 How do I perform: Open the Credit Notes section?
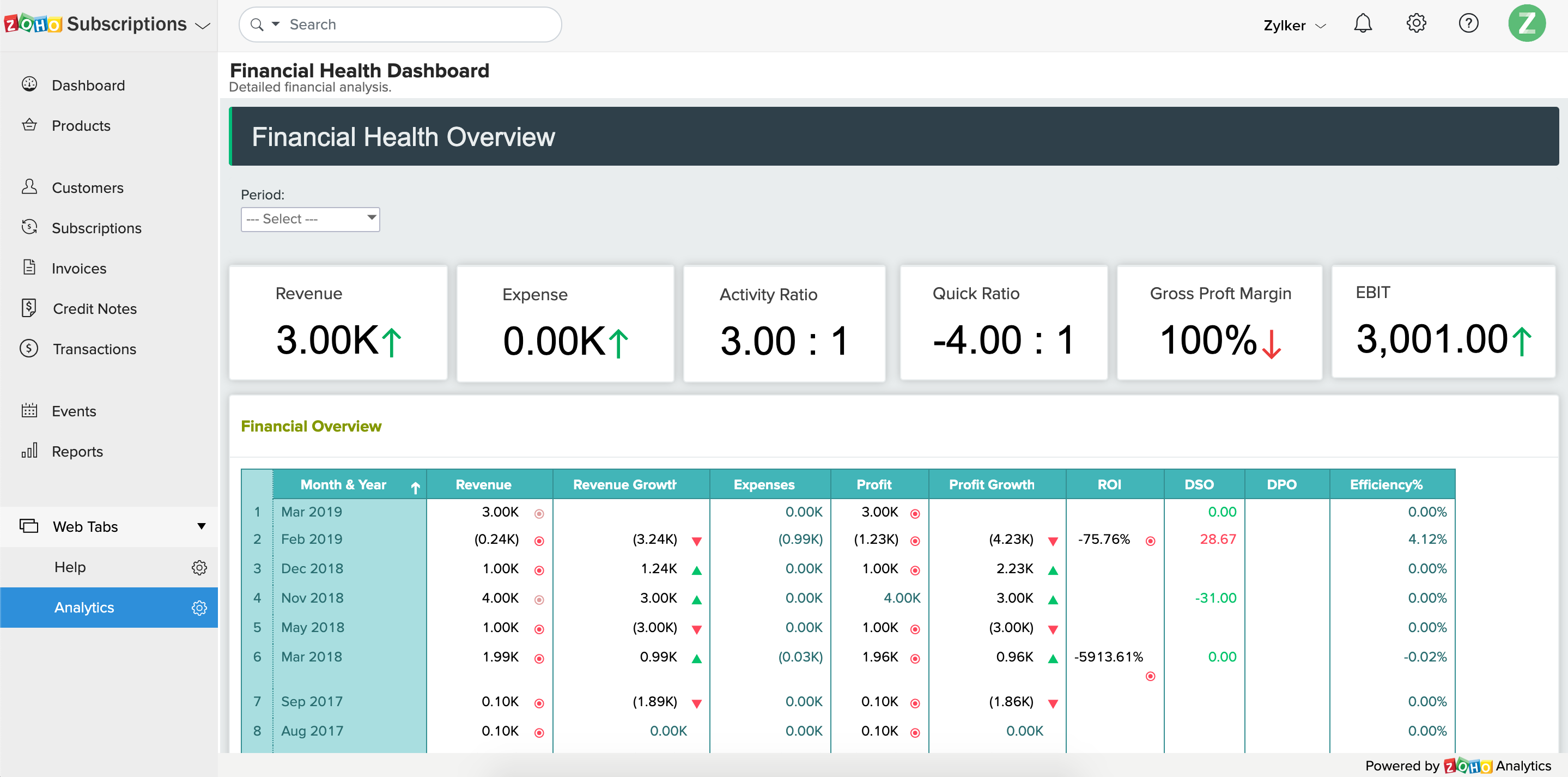[x=94, y=309]
